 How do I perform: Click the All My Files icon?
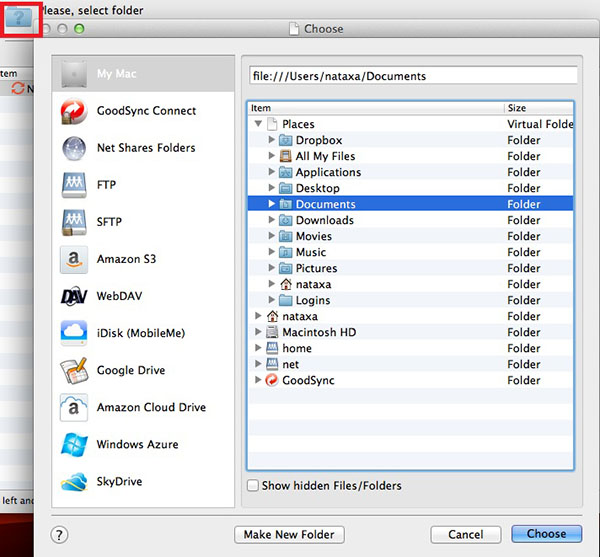click(285, 156)
